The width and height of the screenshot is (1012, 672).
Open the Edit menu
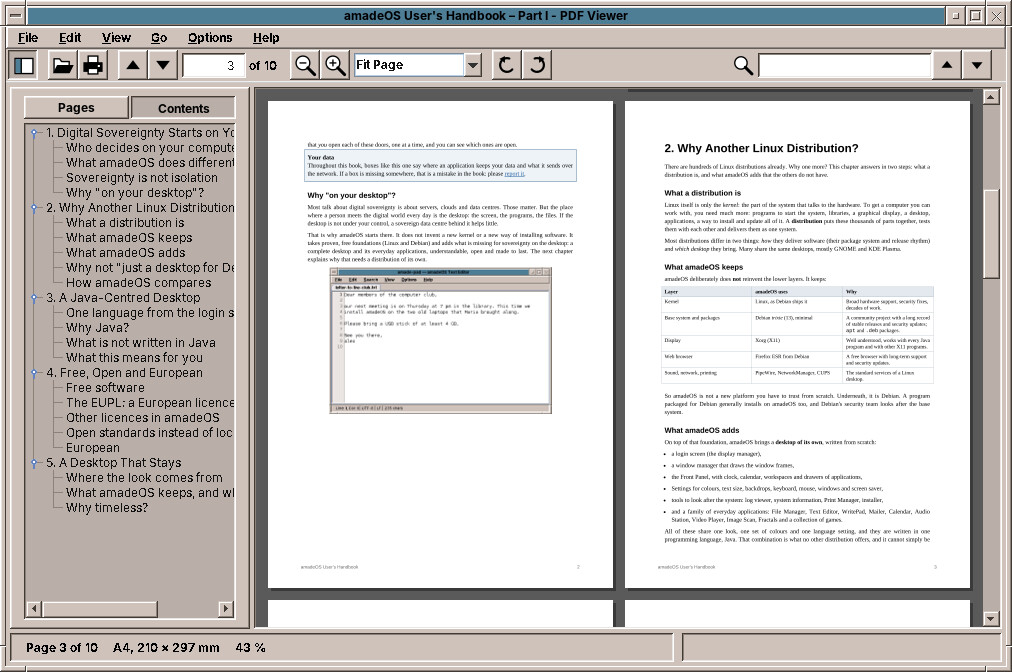[x=70, y=37]
